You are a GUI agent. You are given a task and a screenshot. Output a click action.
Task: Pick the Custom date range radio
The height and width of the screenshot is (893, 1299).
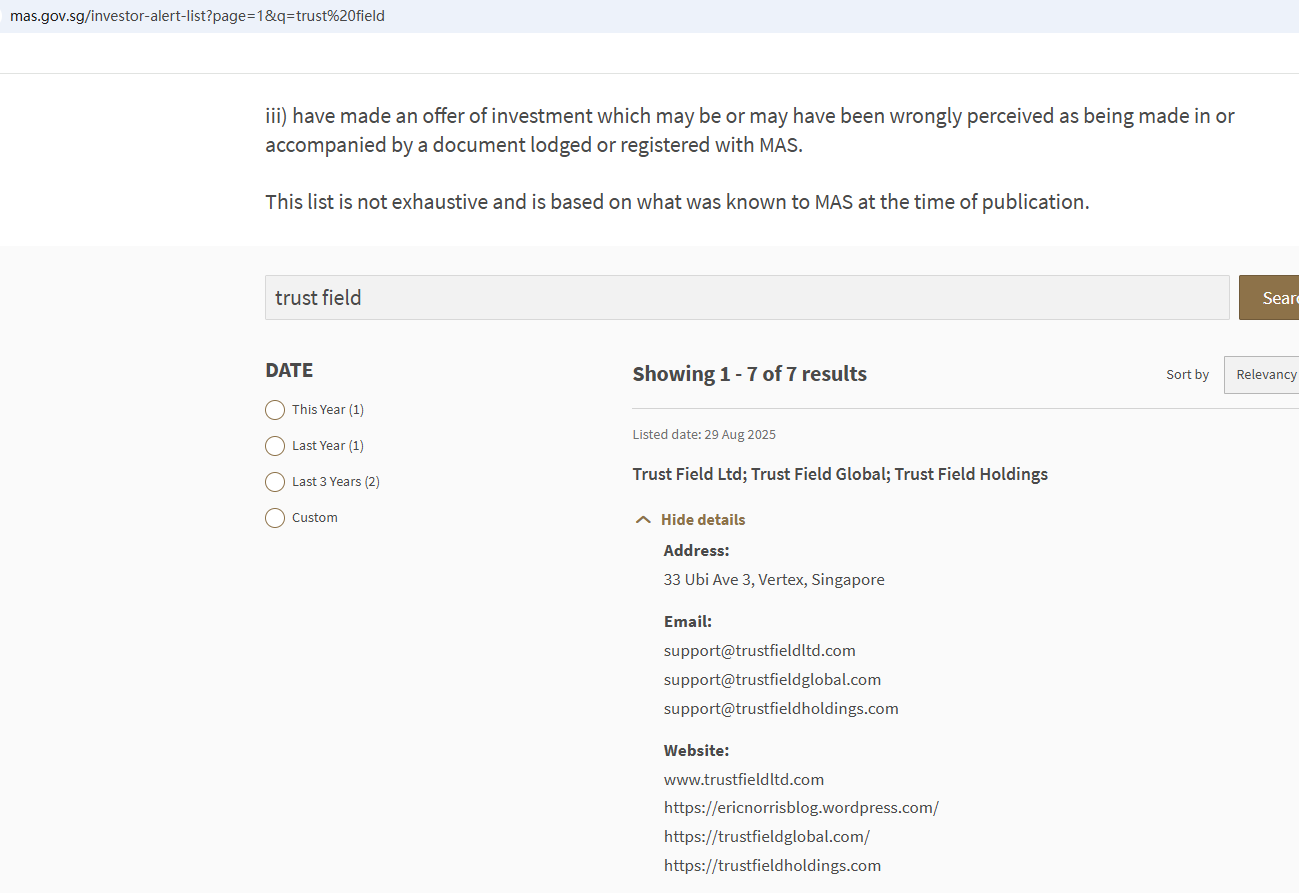(x=275, y=518)
